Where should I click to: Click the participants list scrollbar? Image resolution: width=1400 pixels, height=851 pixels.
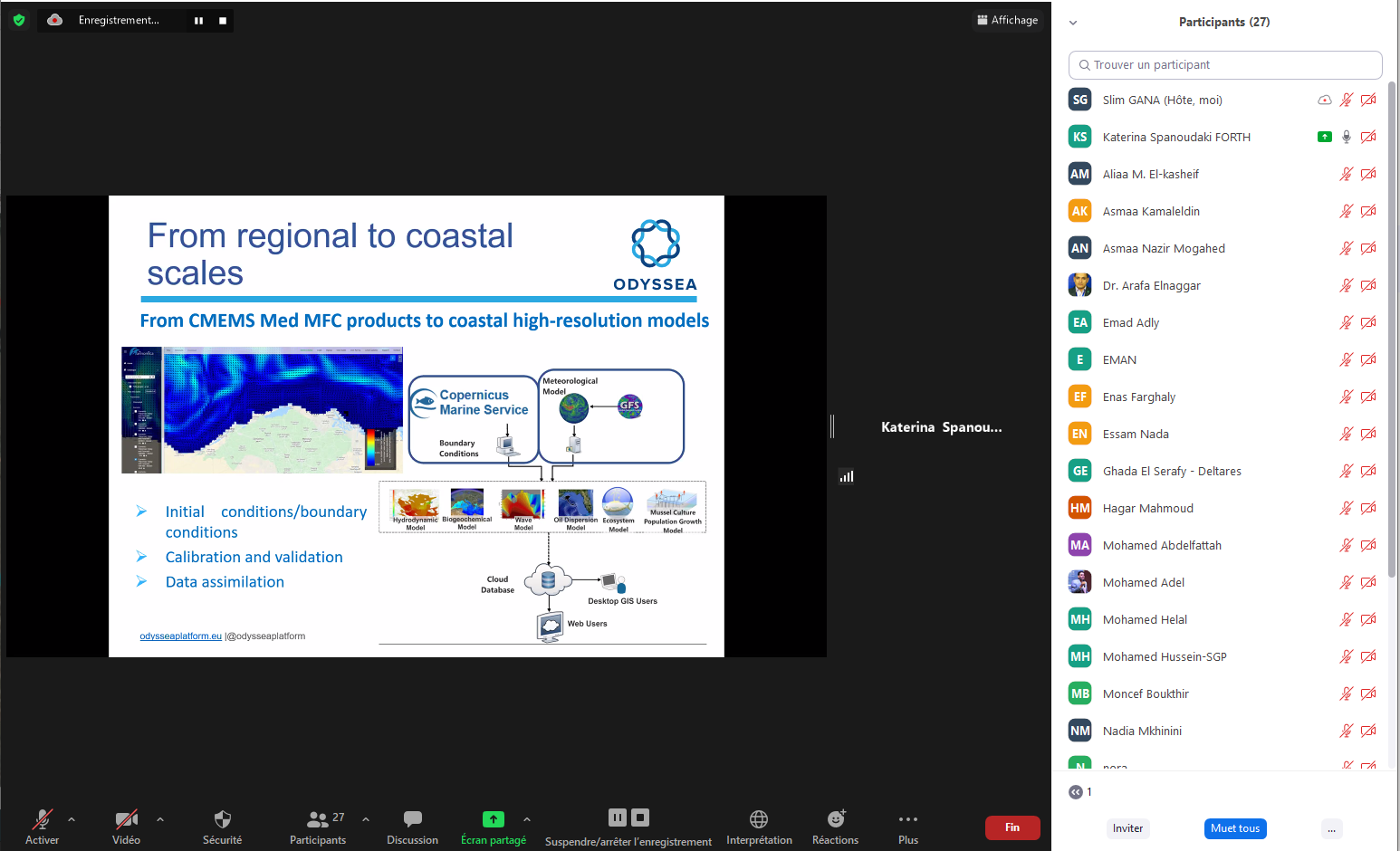(x=1392, y=329)
